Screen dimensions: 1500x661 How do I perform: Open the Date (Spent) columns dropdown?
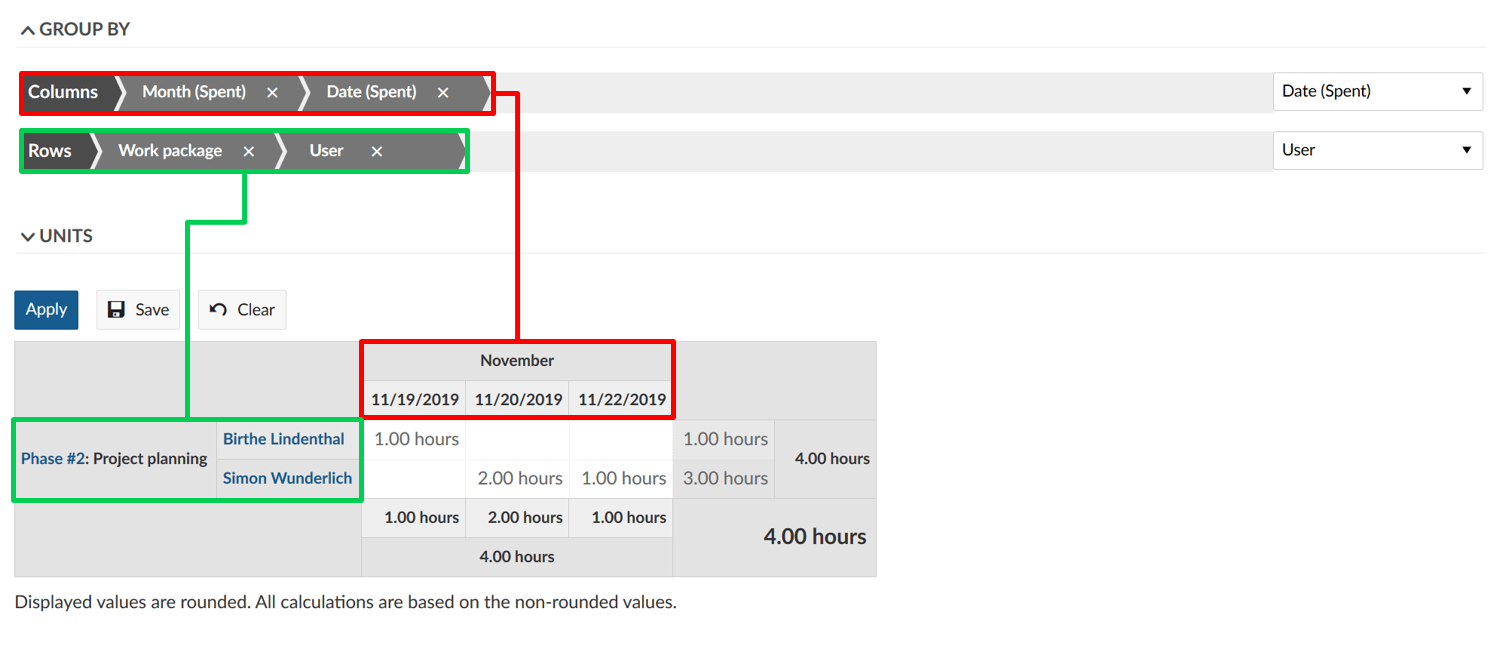[x=1377, y=91]
